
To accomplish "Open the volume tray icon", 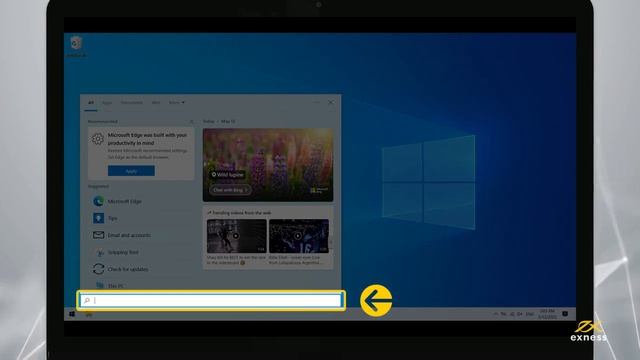I will 520,314.
